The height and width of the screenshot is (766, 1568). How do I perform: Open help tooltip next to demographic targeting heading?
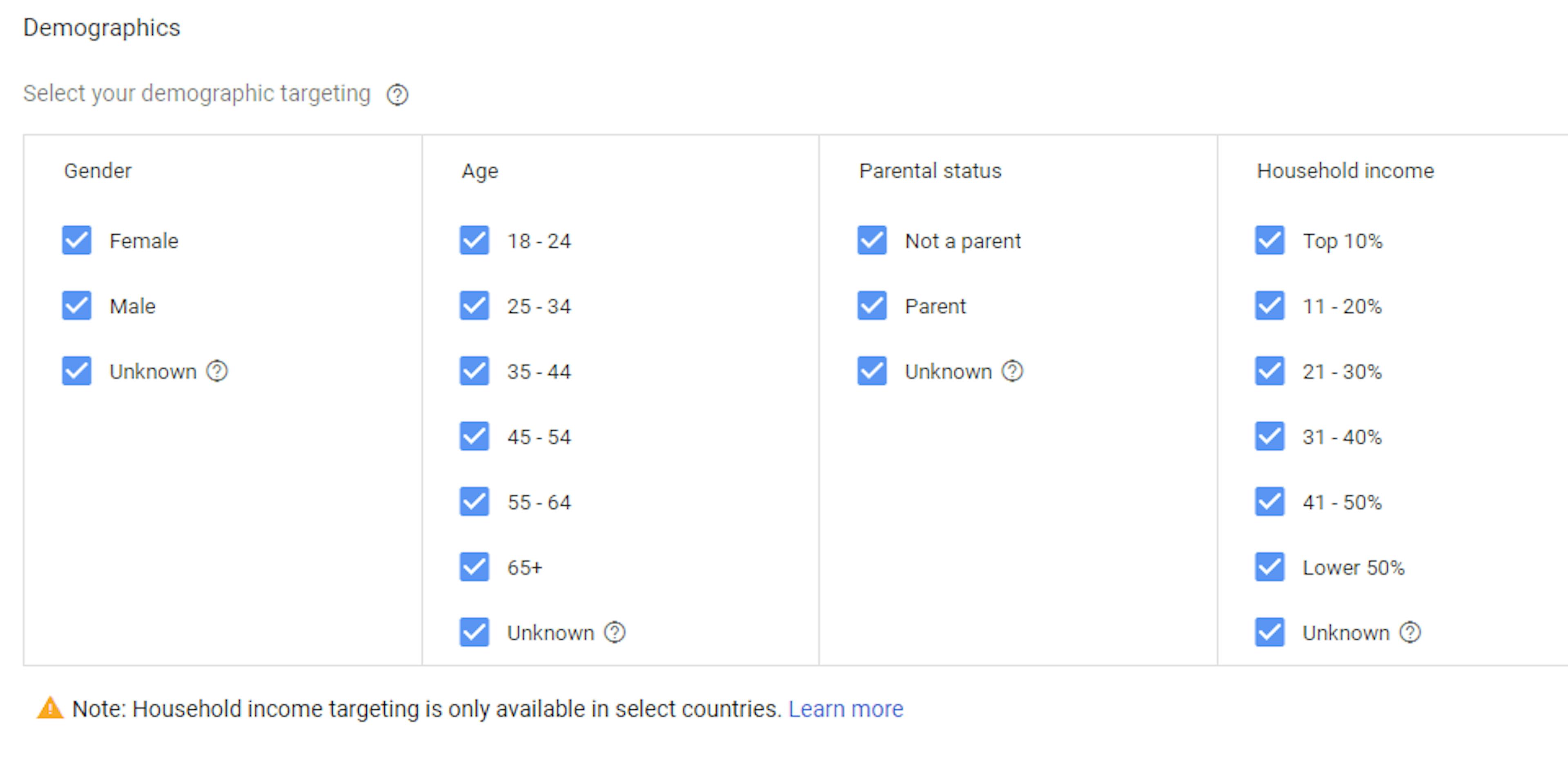click(x=397, y=94)
